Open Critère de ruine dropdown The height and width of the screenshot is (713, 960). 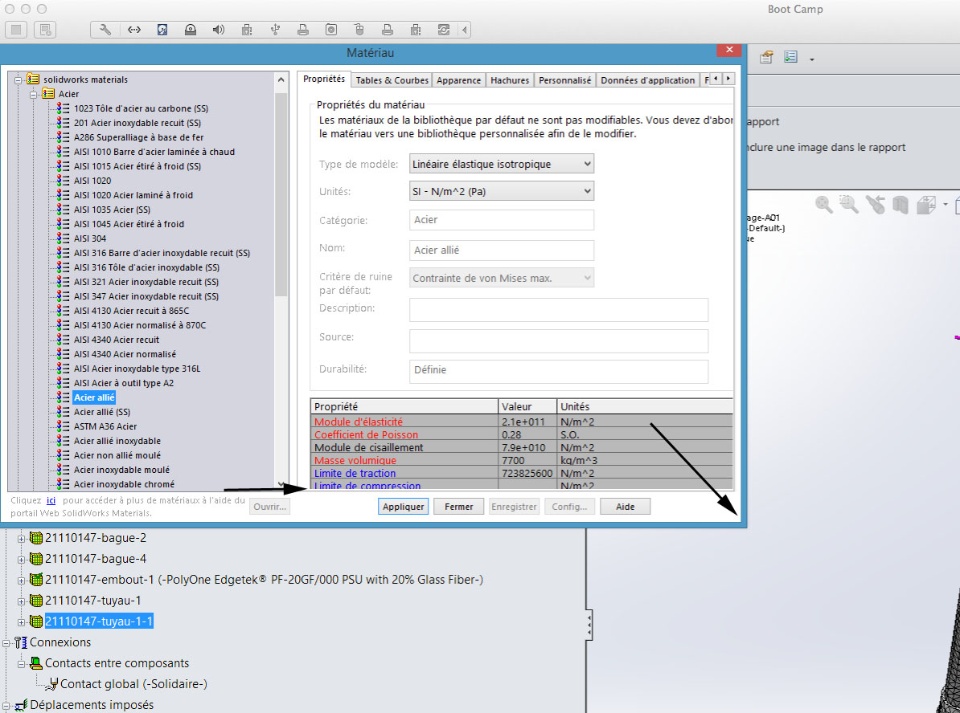coord(501,278)
